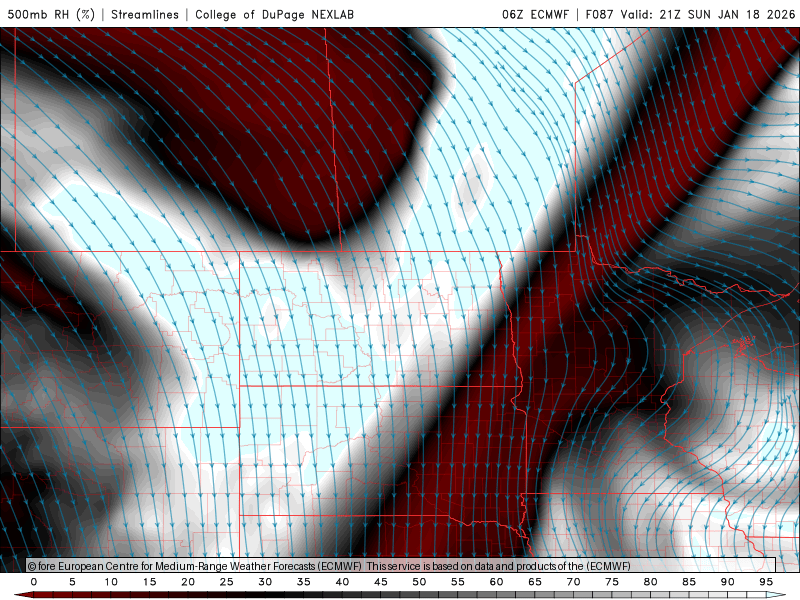Click the '75' label on the RH scale
Screen dimensions: 800x600
coord(612,582)
